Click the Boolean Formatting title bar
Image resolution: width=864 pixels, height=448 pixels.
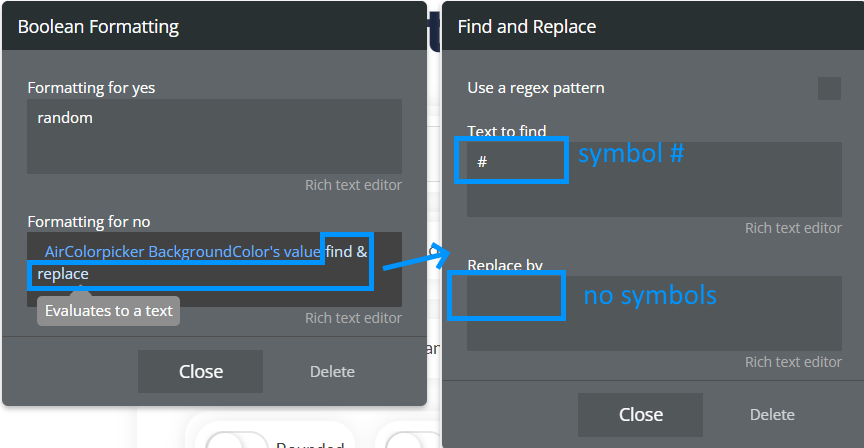tap(214, 26)
